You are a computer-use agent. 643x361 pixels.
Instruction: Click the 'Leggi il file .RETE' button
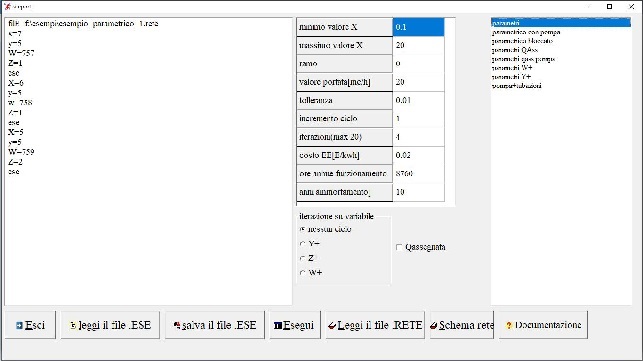pos(375,325)
